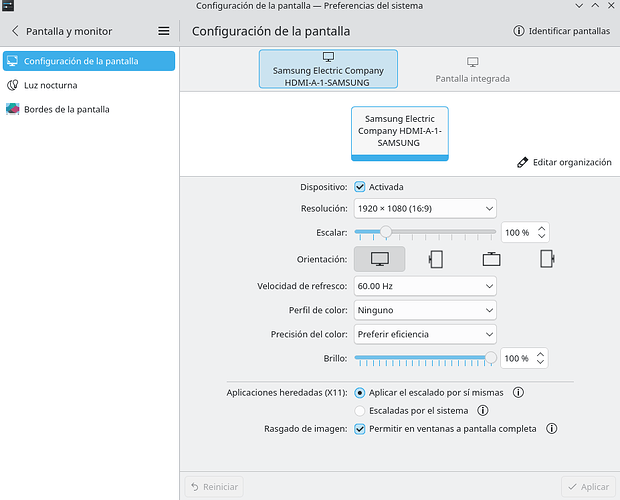The height and width of the screenshot is (500, 620).
Task: Show info icon next to Escaladas por el sistema
Action: [x=482, y=410]
